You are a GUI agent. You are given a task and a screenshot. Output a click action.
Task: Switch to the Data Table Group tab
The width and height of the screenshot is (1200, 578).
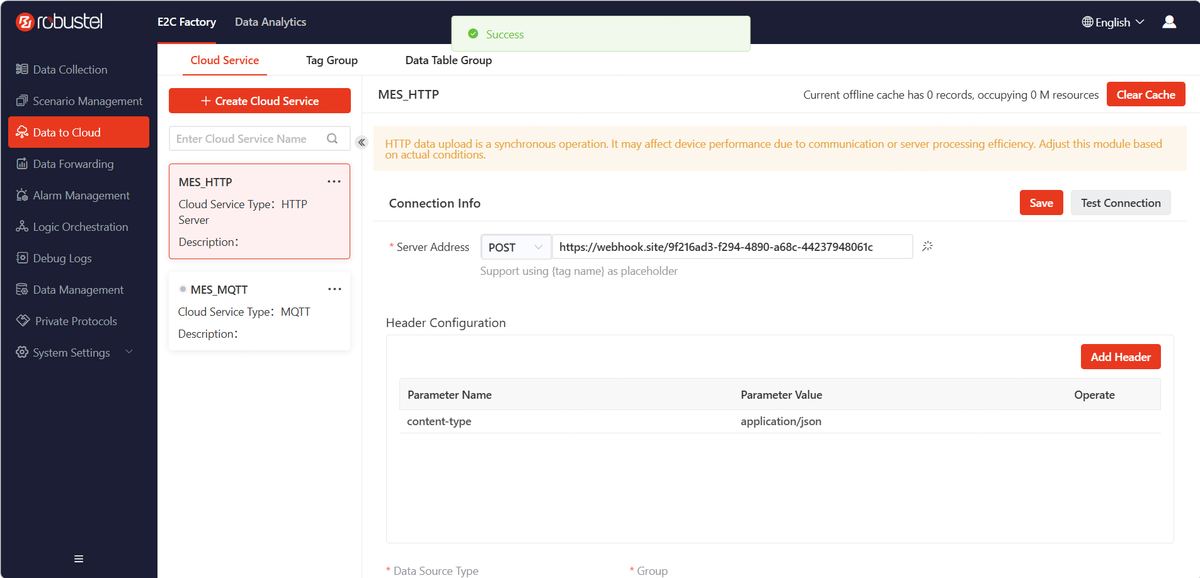click(448, 60)
